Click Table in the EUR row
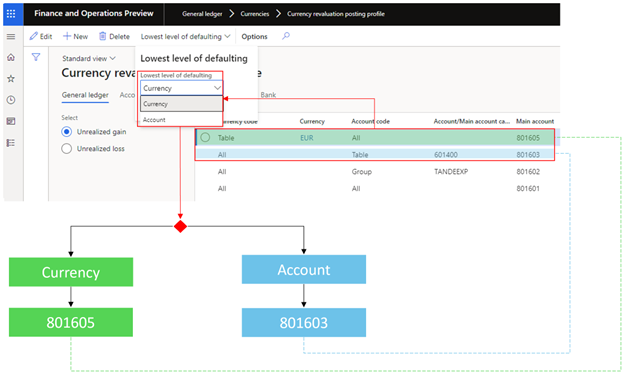 (x=226, y=138)
